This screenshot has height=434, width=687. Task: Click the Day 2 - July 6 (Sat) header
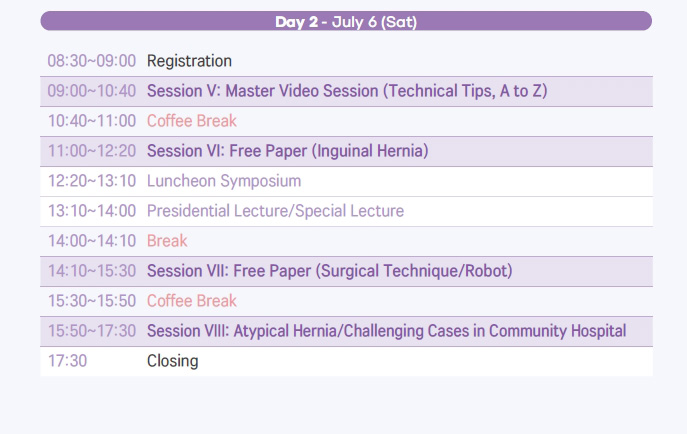tap(346, 21)
